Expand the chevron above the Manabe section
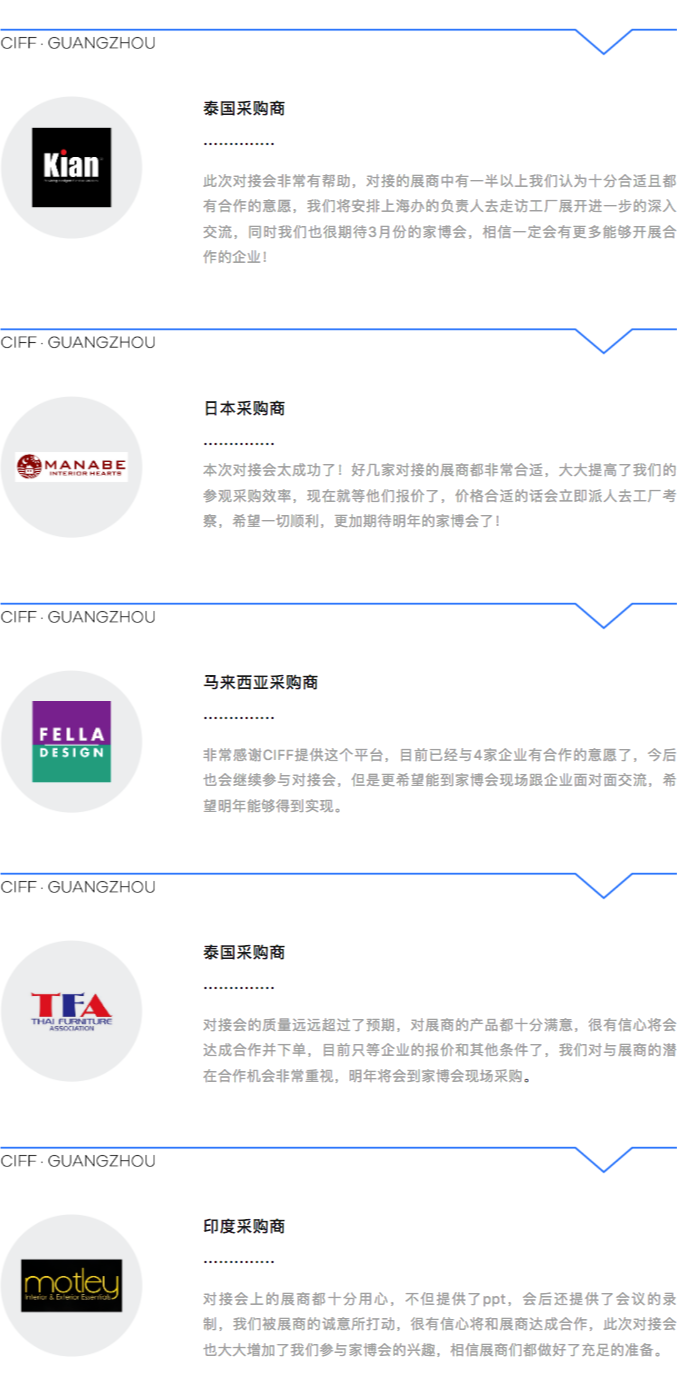The image size is (677, 1392). [x=604, y=342]
